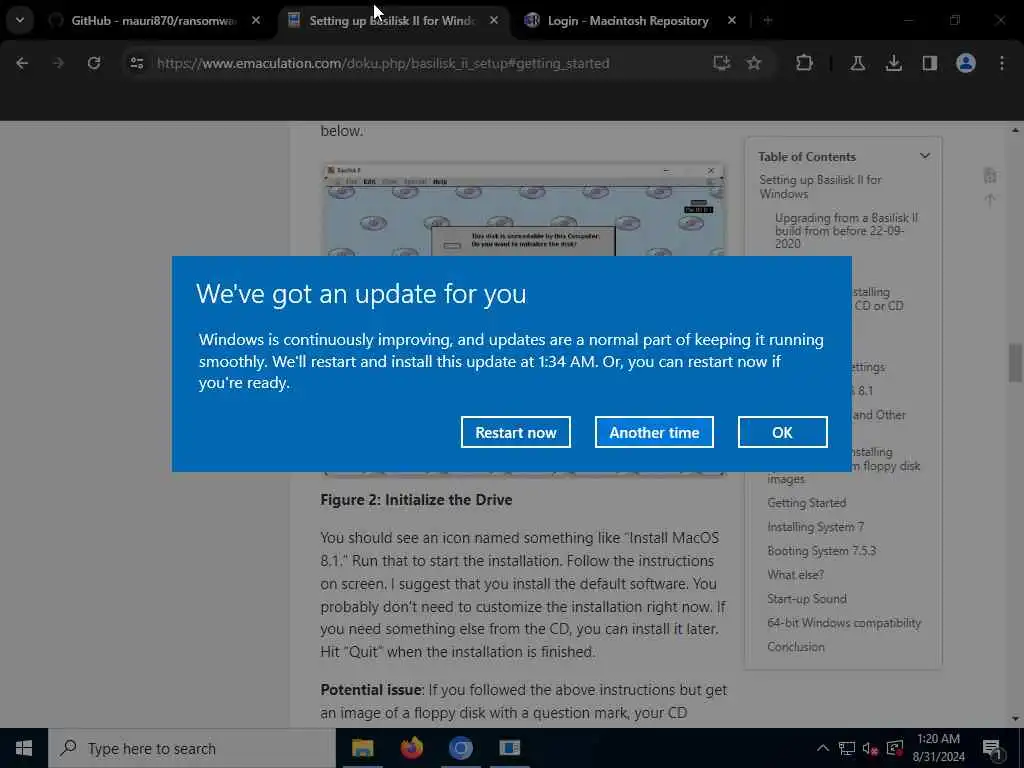
Task: Click install app icon in address bar
Action: (722, 63)
